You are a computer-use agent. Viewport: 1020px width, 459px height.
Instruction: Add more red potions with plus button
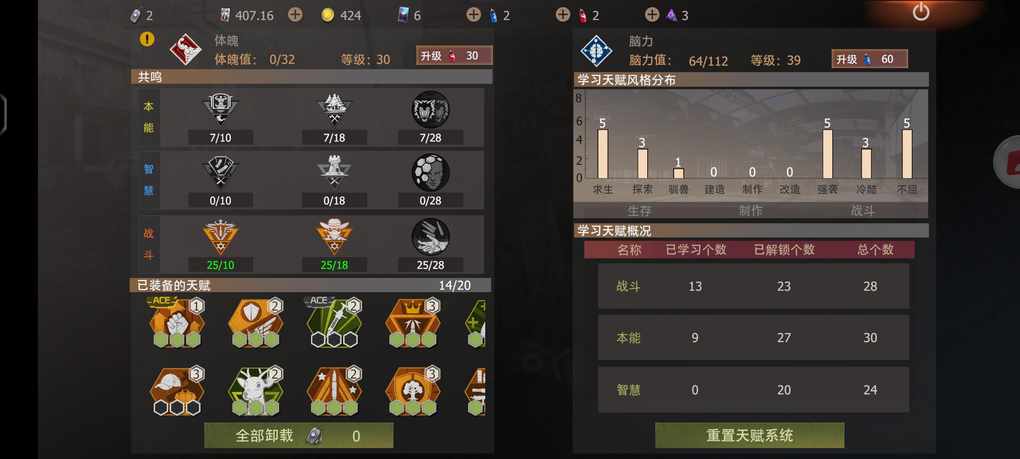pos(563,14)
